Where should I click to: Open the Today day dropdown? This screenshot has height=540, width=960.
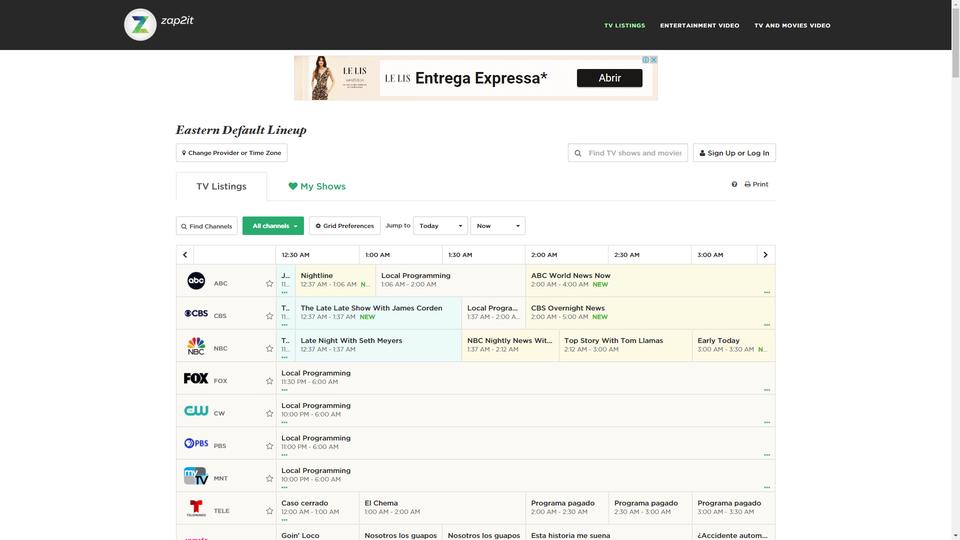[x=440, y=226]
